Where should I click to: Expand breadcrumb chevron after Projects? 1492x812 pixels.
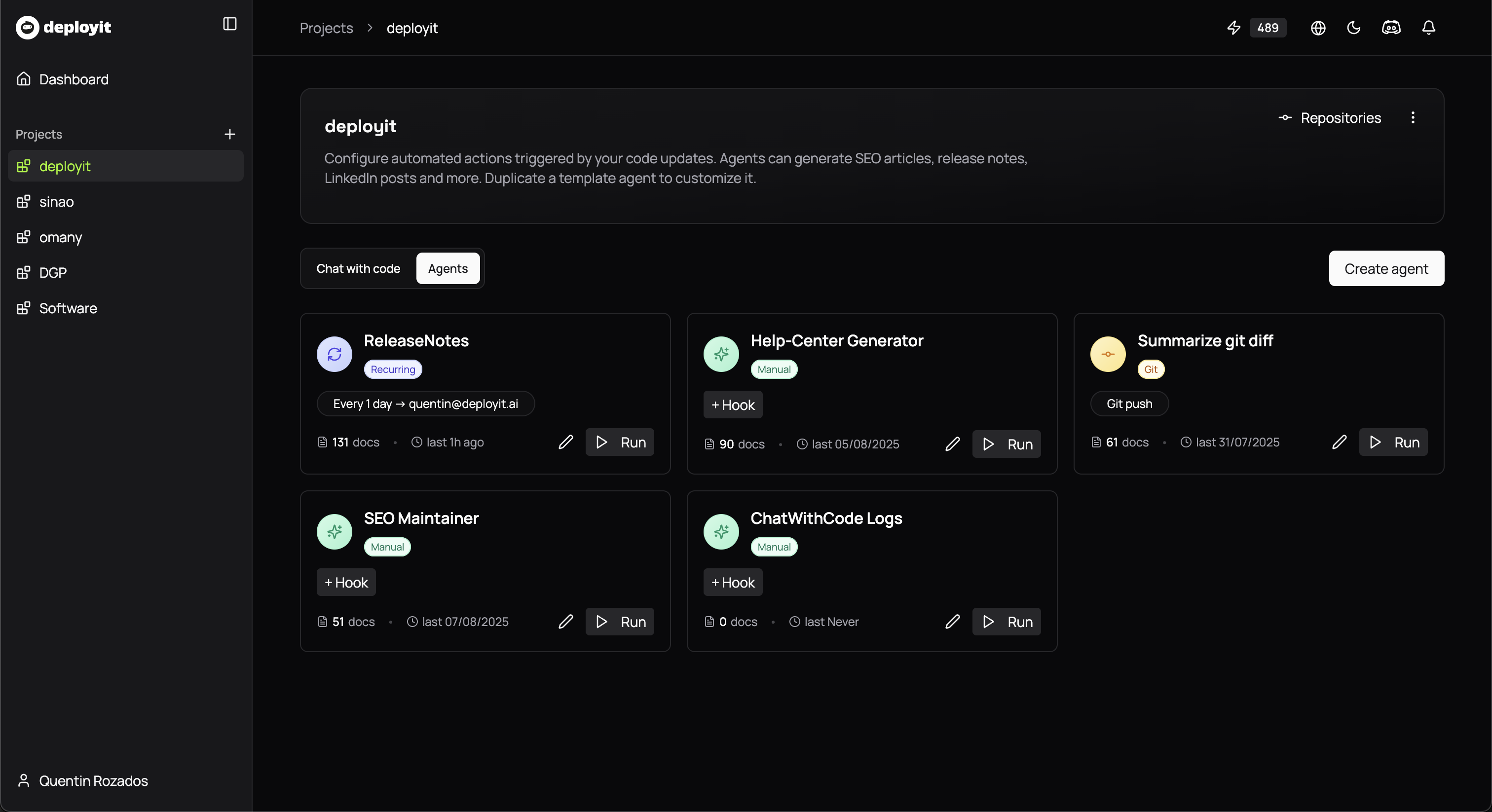tap(370, 28)
